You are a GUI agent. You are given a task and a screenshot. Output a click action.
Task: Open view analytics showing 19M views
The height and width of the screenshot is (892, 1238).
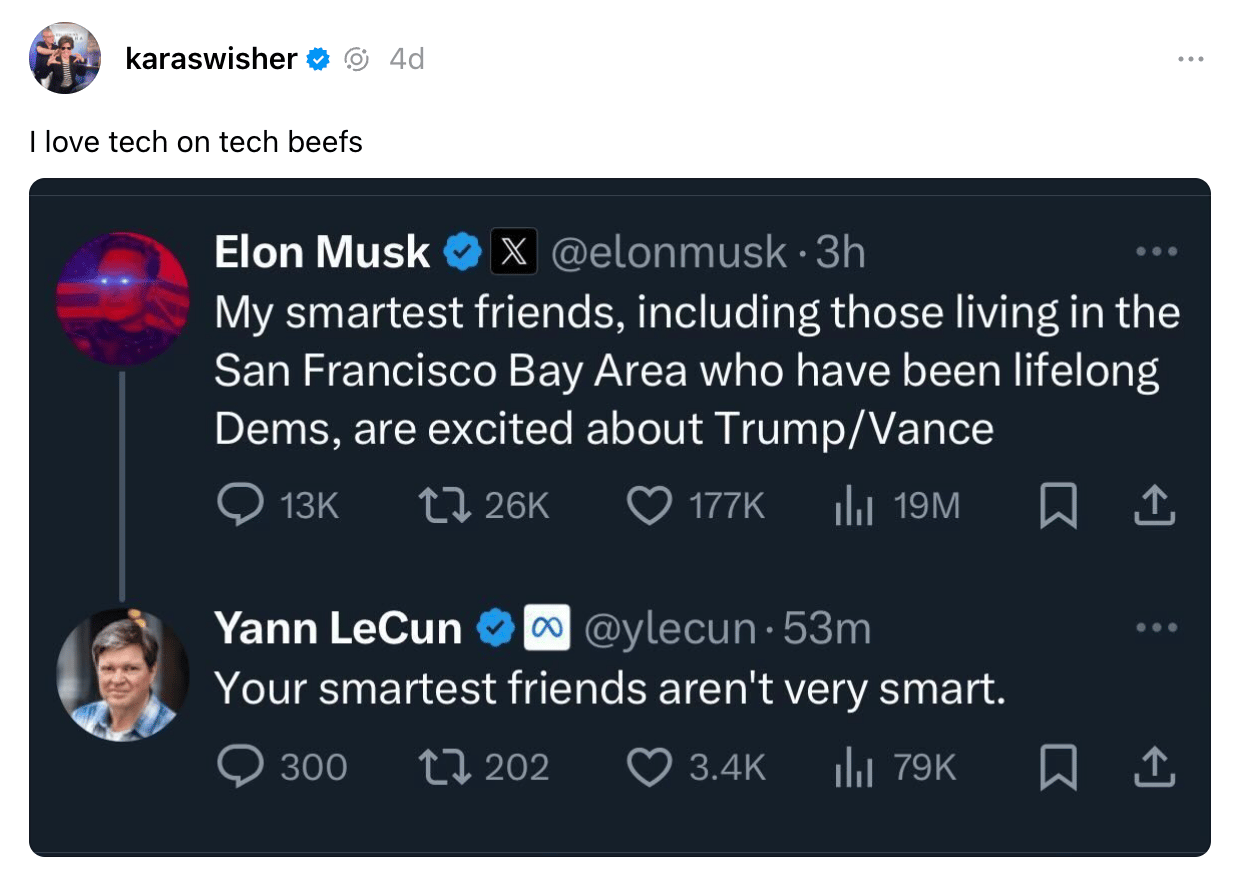click(x=854, y=507)
